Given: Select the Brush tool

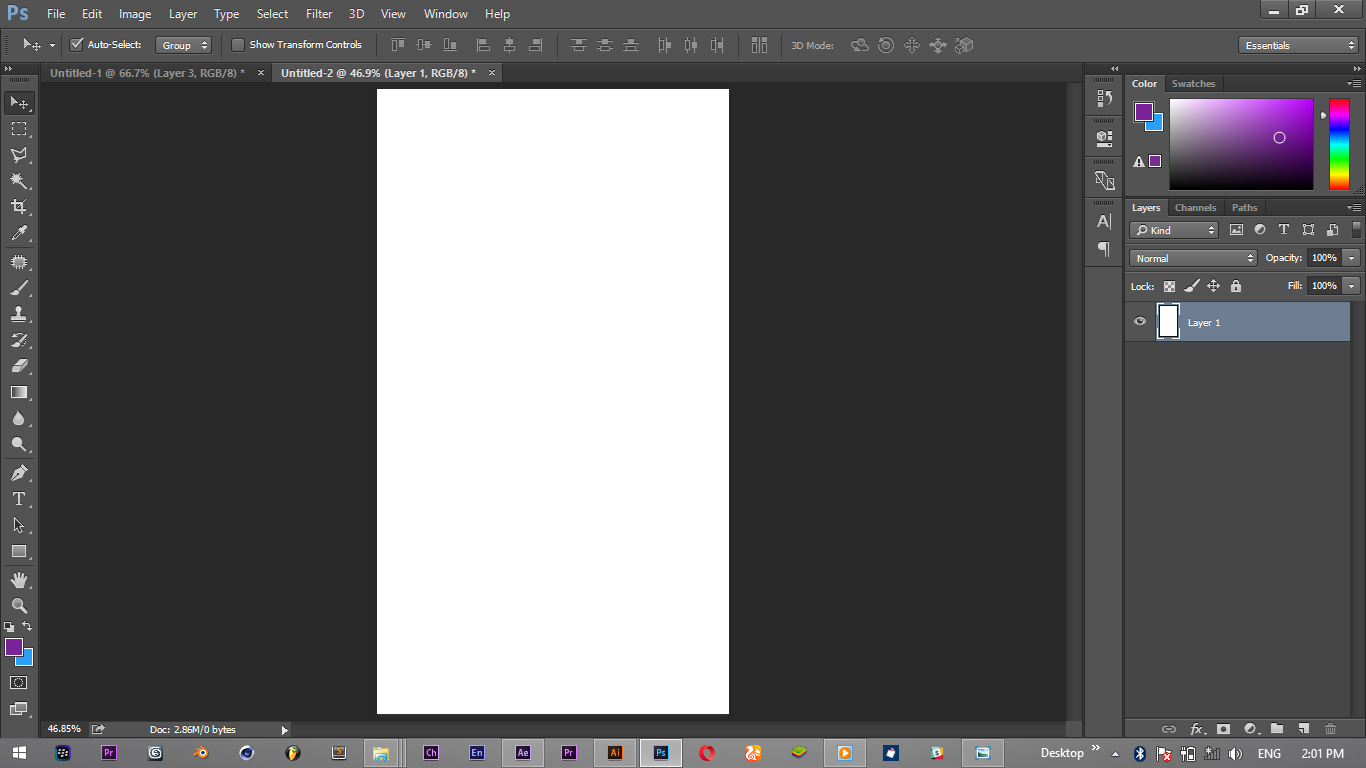Looking at the screenshot, I should pyautogui.click(x=19, y=288).
